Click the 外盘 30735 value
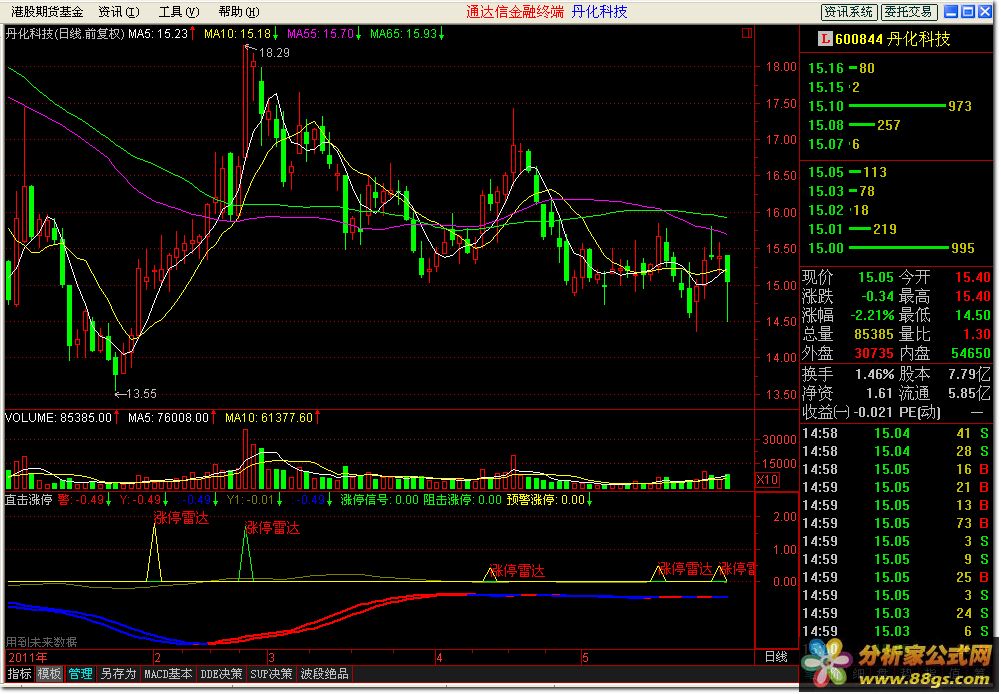This screenshot has height=694, width=1001. (874, 353)
